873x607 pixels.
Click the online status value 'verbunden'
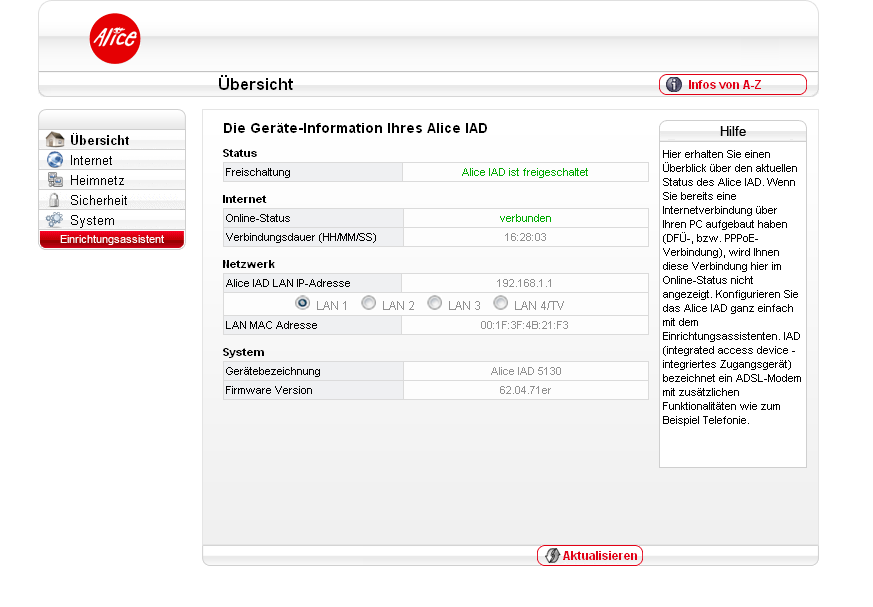pyautogui.click(x=525, y=218)
